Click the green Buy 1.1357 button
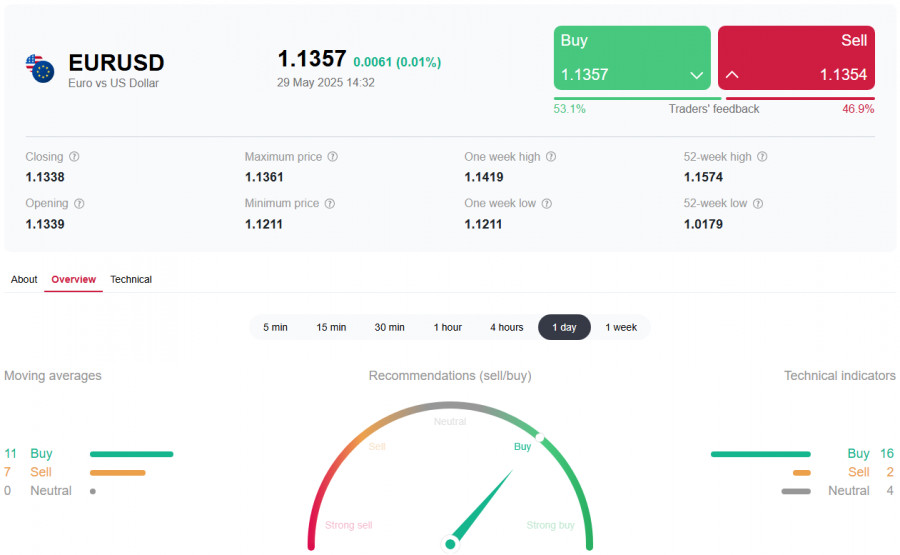Image resolution: width=900 pixels, height=555 pixels. pos(632,57)
